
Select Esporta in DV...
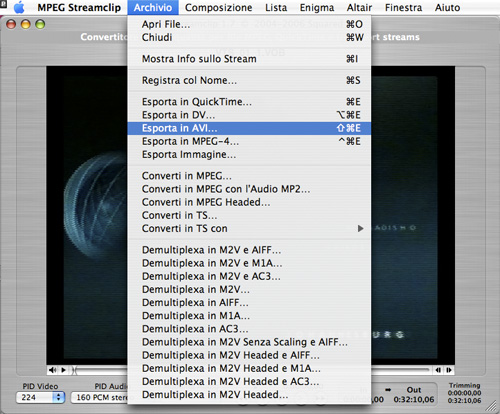coord(249,115)
